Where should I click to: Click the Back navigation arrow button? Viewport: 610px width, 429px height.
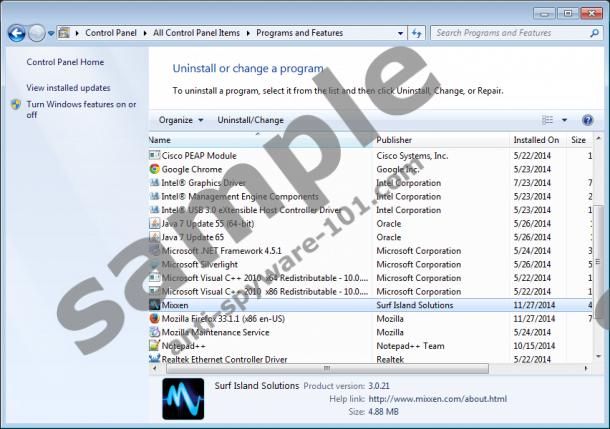point(16,33)
